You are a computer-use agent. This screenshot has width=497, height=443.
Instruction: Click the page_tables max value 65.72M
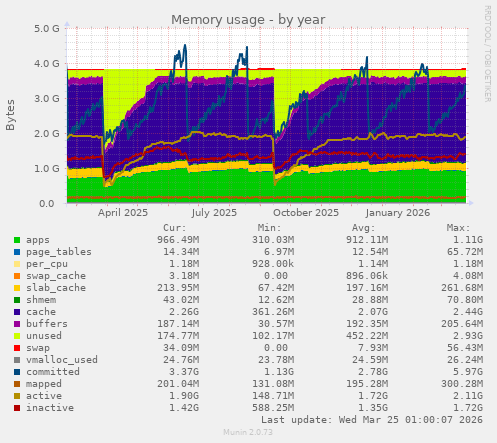click(x=465, y=252)
